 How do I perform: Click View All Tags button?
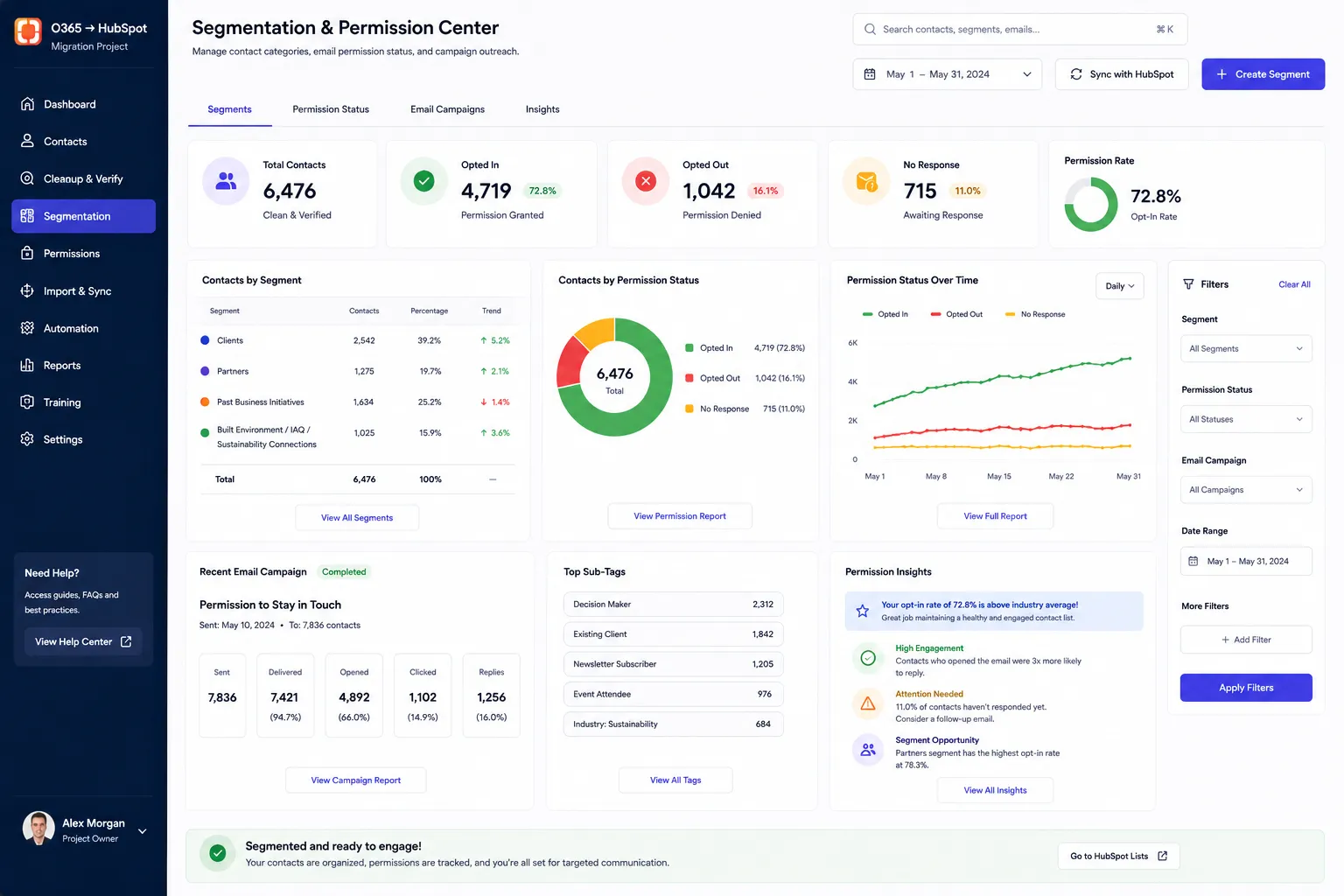[x=675, y=780]
